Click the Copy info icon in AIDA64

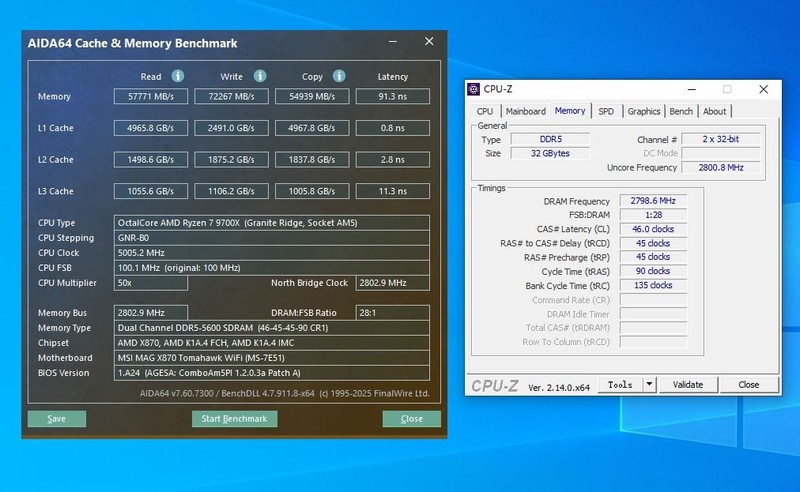[339, 76]
